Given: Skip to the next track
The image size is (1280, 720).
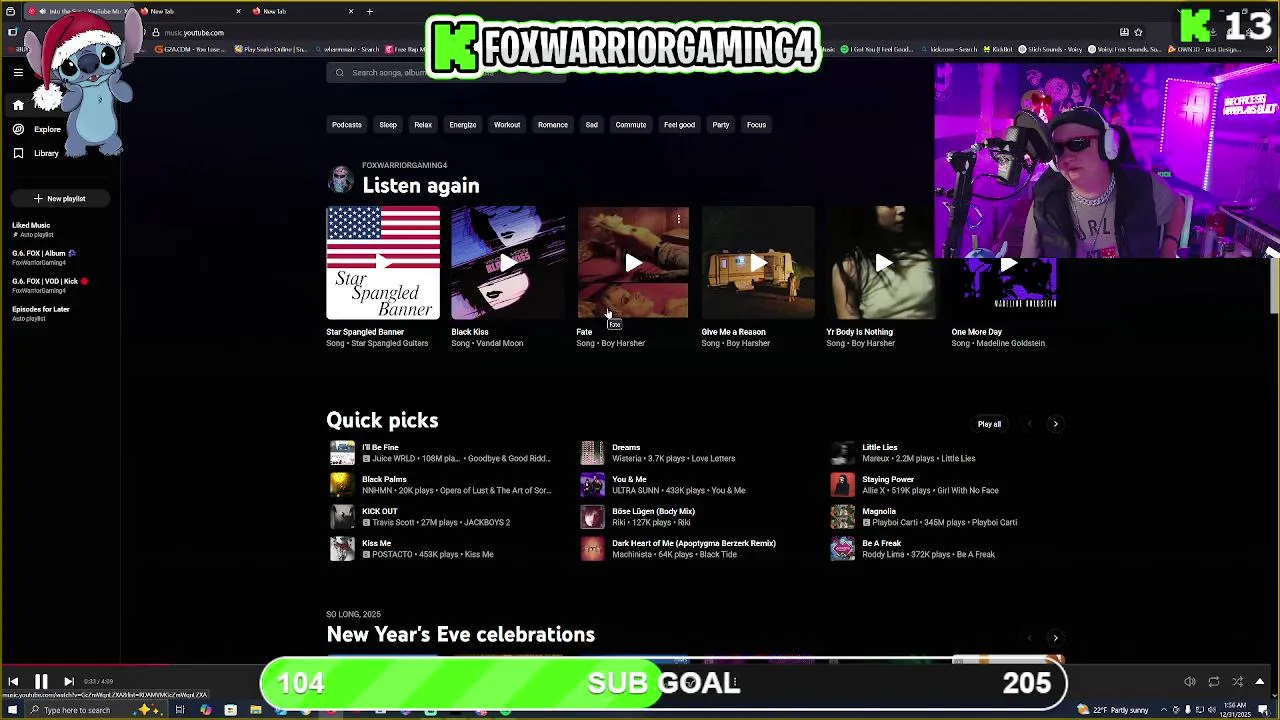Looking at the screenshot, I should (69, 682).
